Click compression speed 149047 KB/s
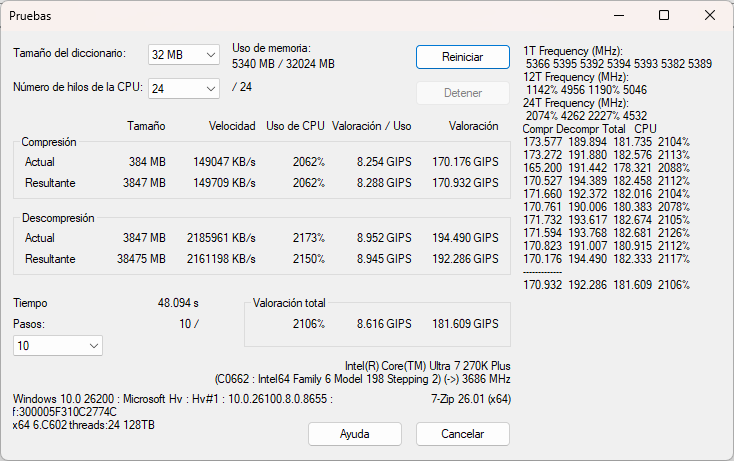Image resolution: width=734 pixels, height=461 pixels. [224, 162]
